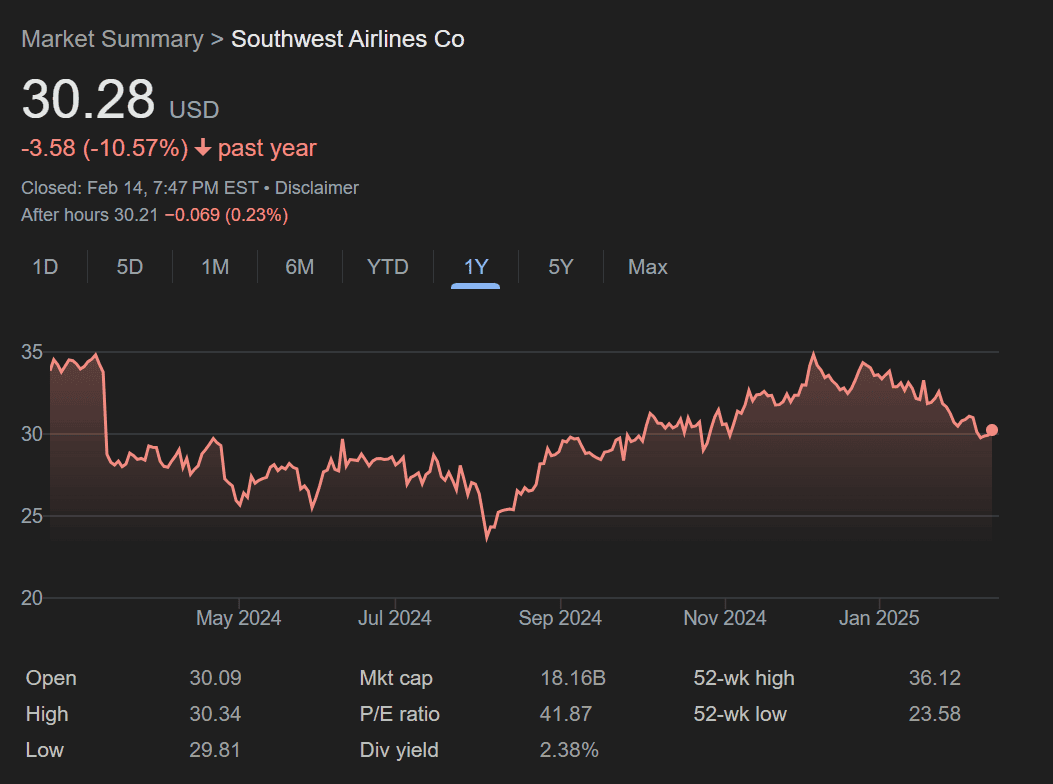Click the 20 y-axis label
The image size is (1053, 784).
32,598
